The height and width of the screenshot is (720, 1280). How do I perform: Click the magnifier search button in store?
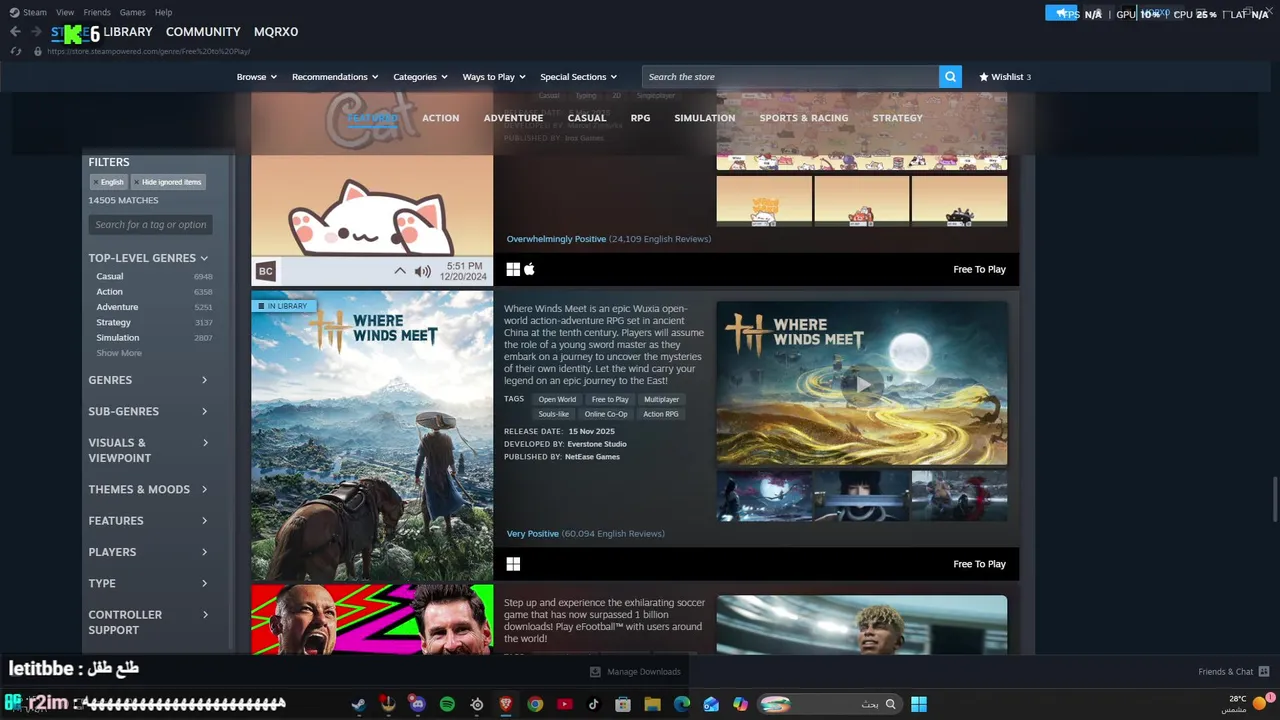coord(950,76)
